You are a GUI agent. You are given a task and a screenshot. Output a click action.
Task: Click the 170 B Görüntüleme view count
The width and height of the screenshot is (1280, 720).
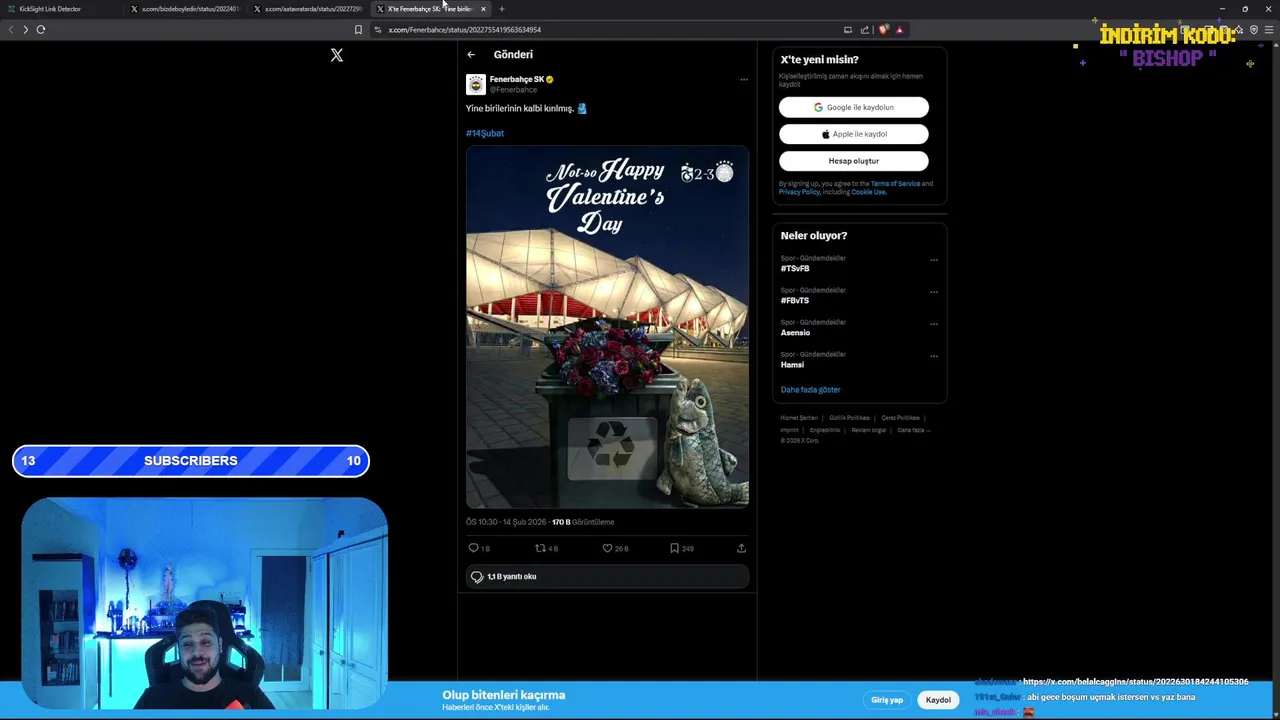click(x=583, y=522)
